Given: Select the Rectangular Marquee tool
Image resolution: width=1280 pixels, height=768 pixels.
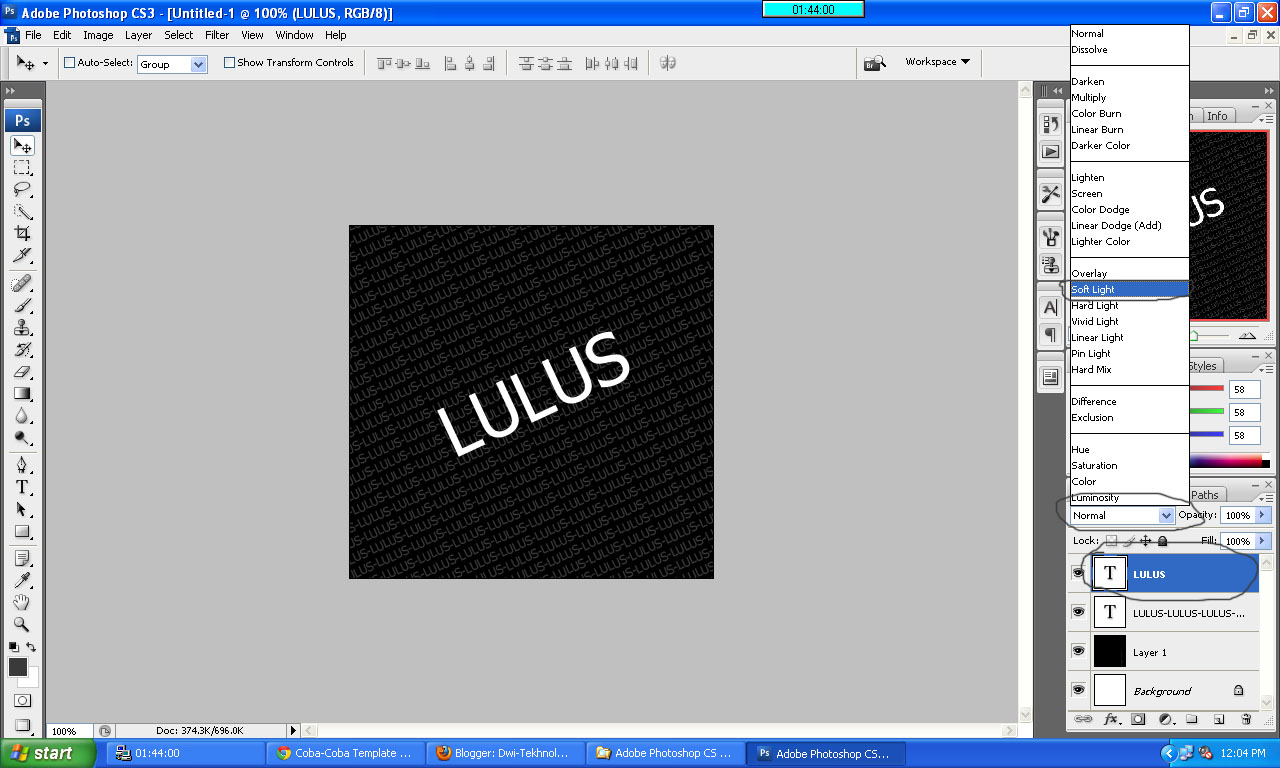Looking at the screenshot, I should pyautogui.click(x=22, y=167).
